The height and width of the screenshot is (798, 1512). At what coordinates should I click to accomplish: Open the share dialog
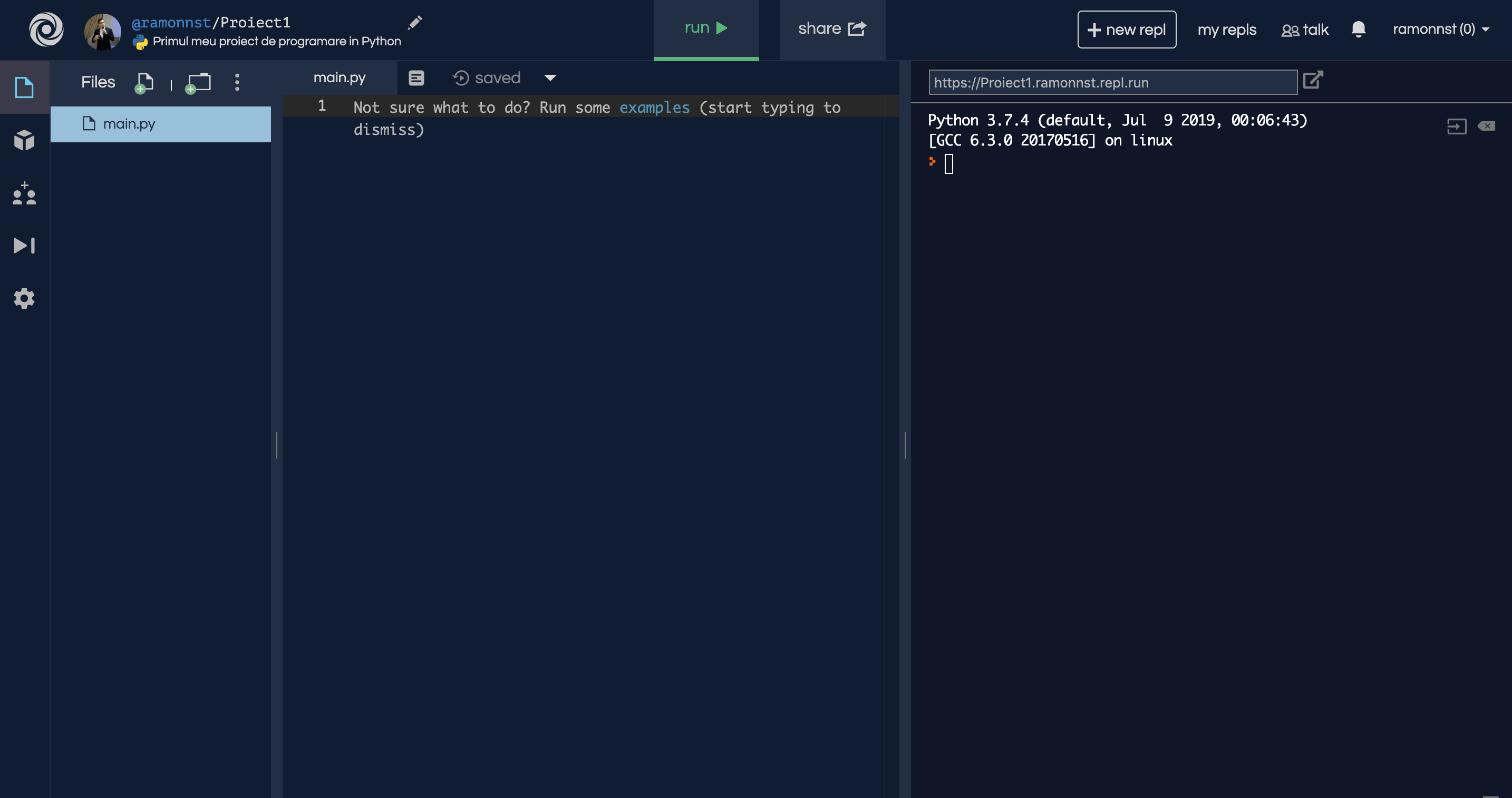tap(832, 29)
